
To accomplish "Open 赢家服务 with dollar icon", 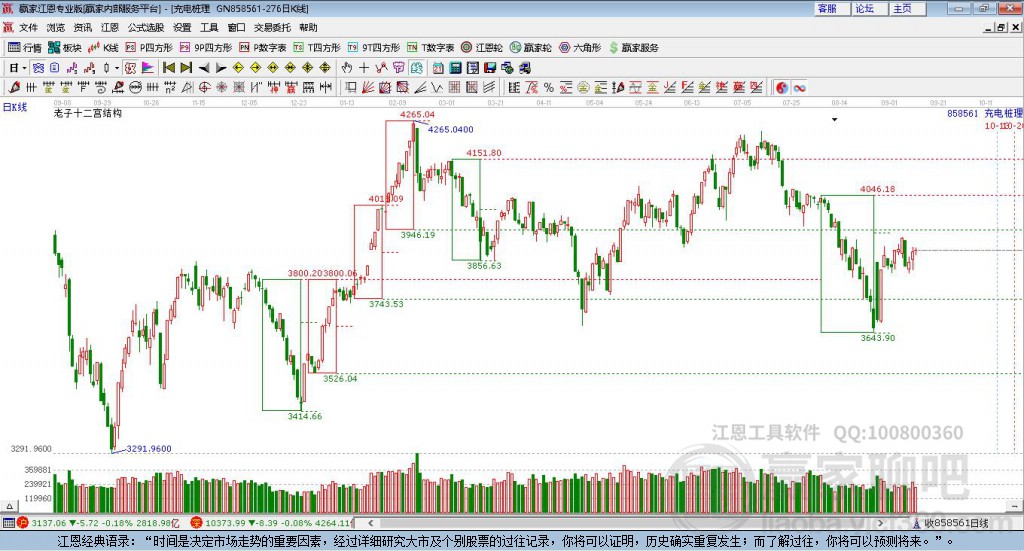I will click(x=633, y=48).
